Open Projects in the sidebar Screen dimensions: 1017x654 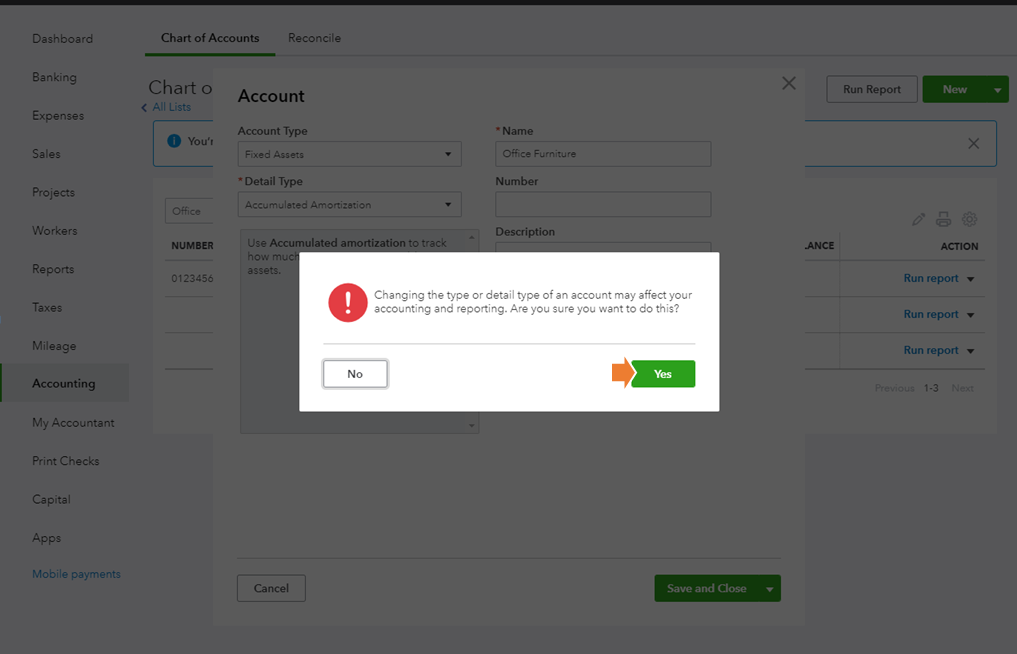tap(53, 192)
